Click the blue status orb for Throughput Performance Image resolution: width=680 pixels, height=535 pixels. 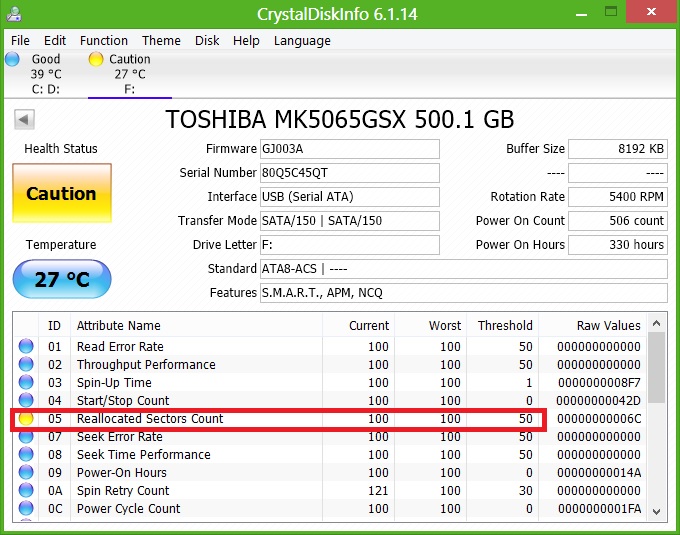pos(26,364)
